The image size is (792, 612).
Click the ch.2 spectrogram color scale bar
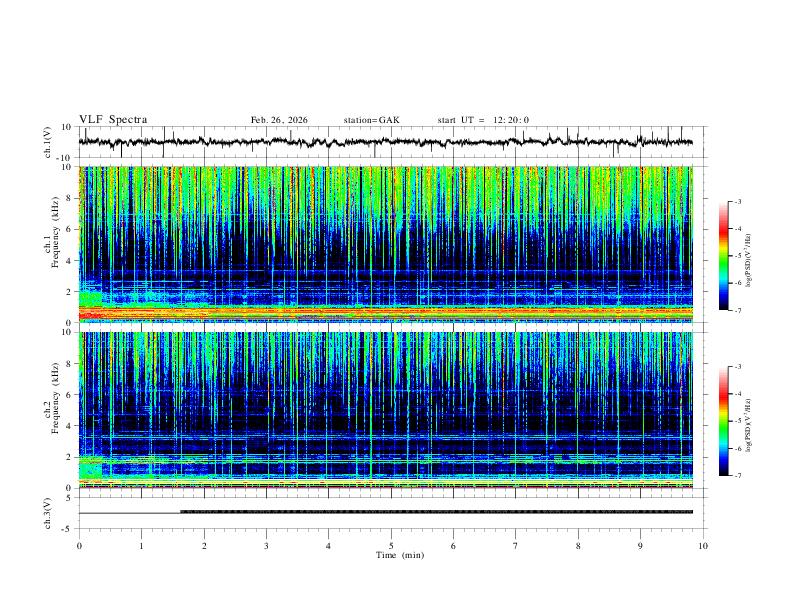click(723, 421)
